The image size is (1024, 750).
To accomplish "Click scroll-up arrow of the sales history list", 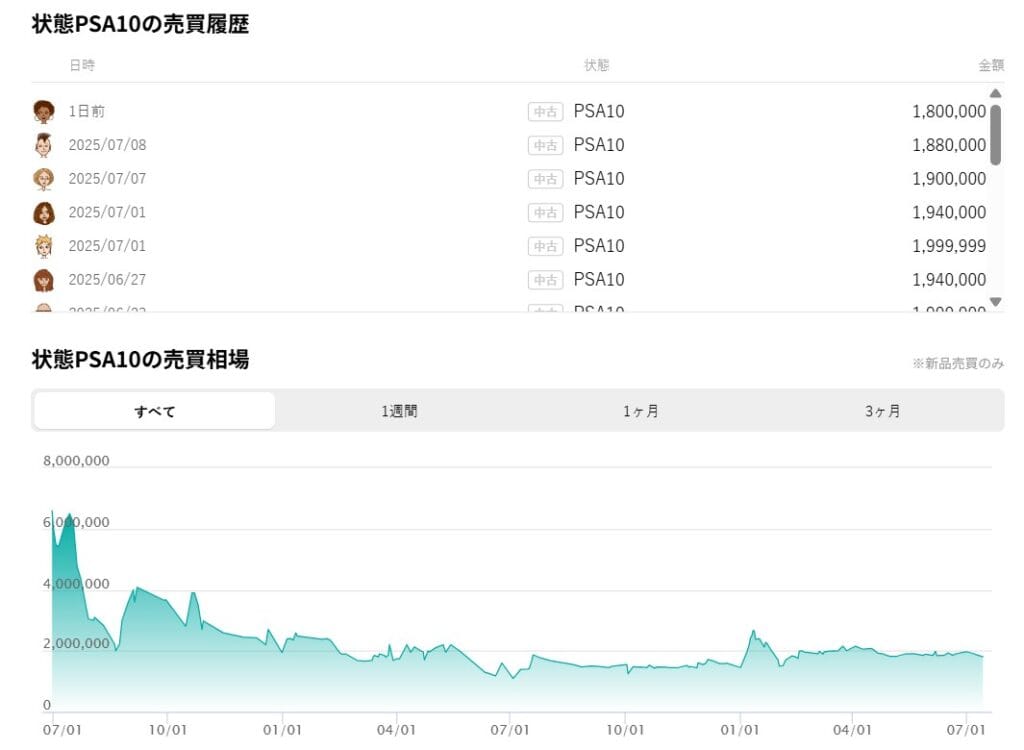I will coord(995,93).
